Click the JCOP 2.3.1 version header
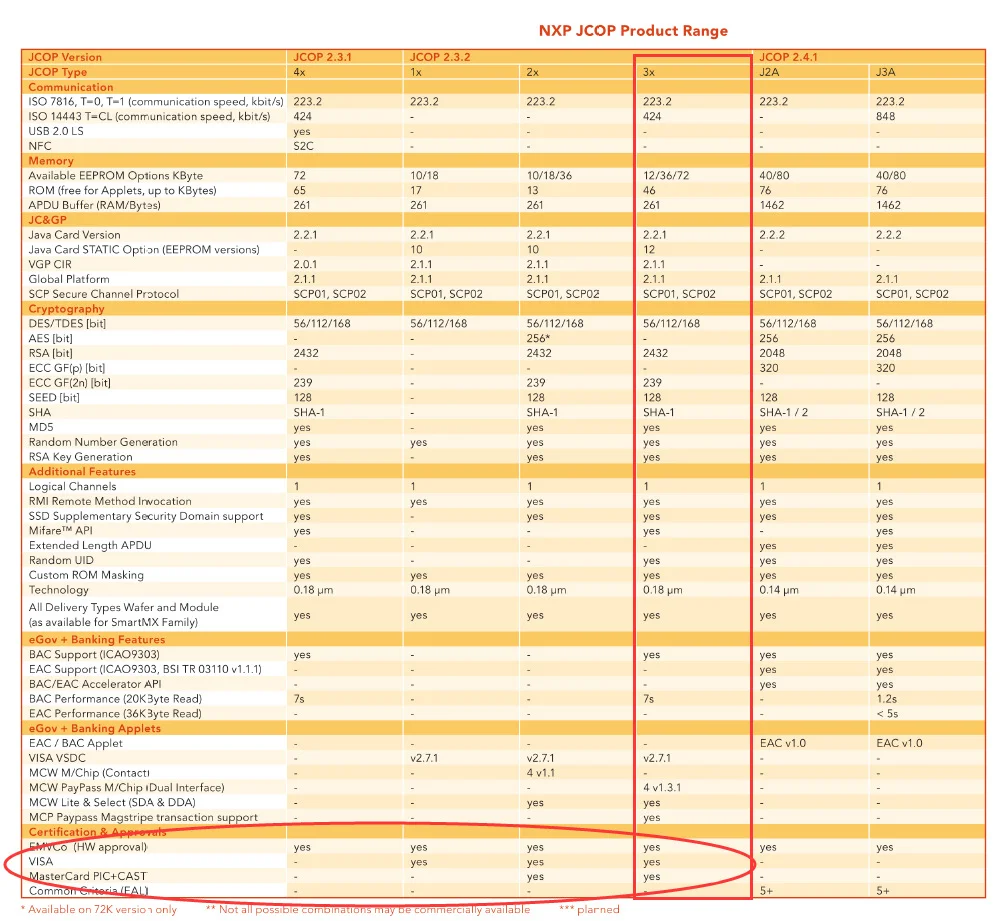This screenshot has height=921, width=1000. point(323,57)
